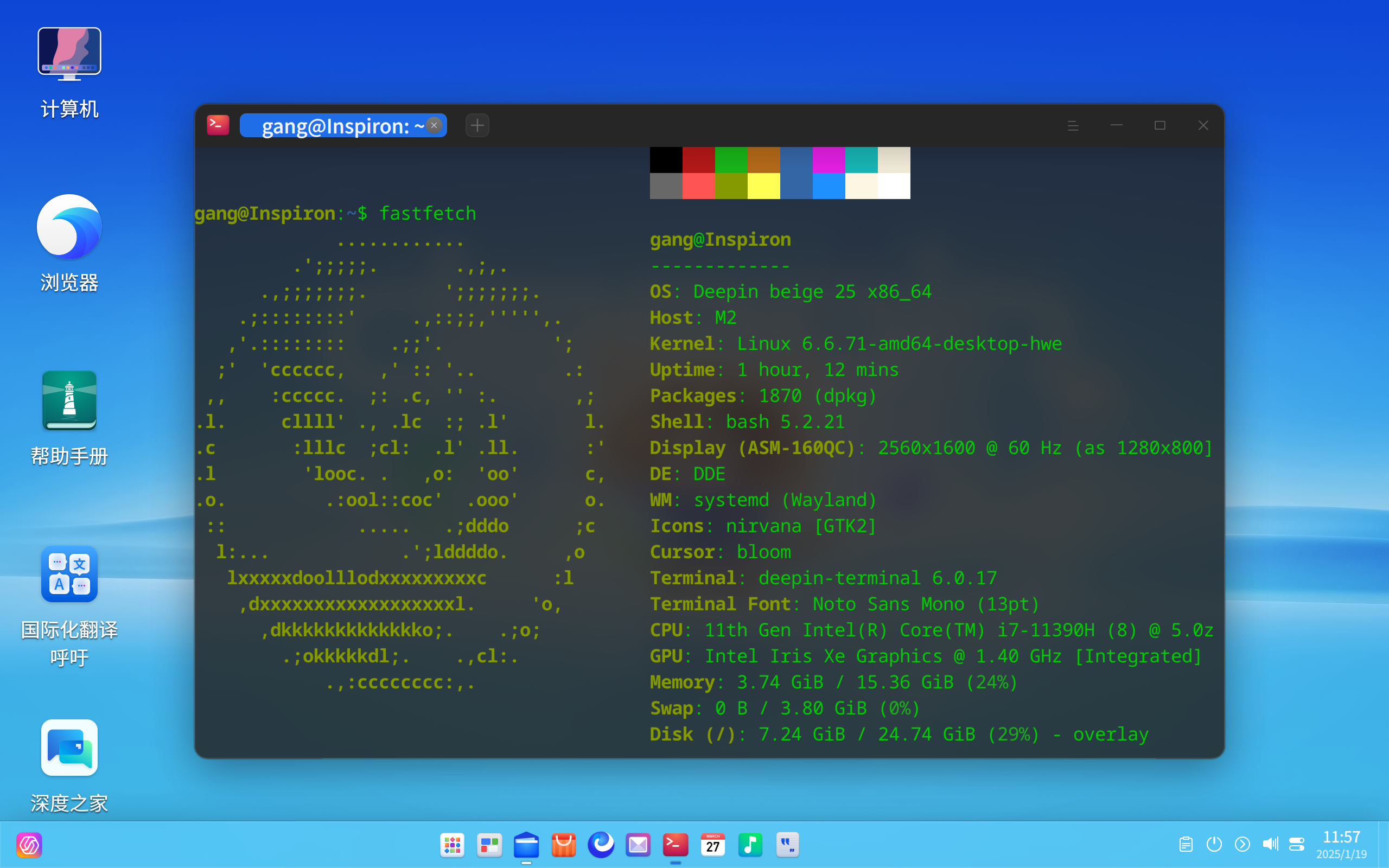Open quick settings toggles panel icon

[1297, 845]
